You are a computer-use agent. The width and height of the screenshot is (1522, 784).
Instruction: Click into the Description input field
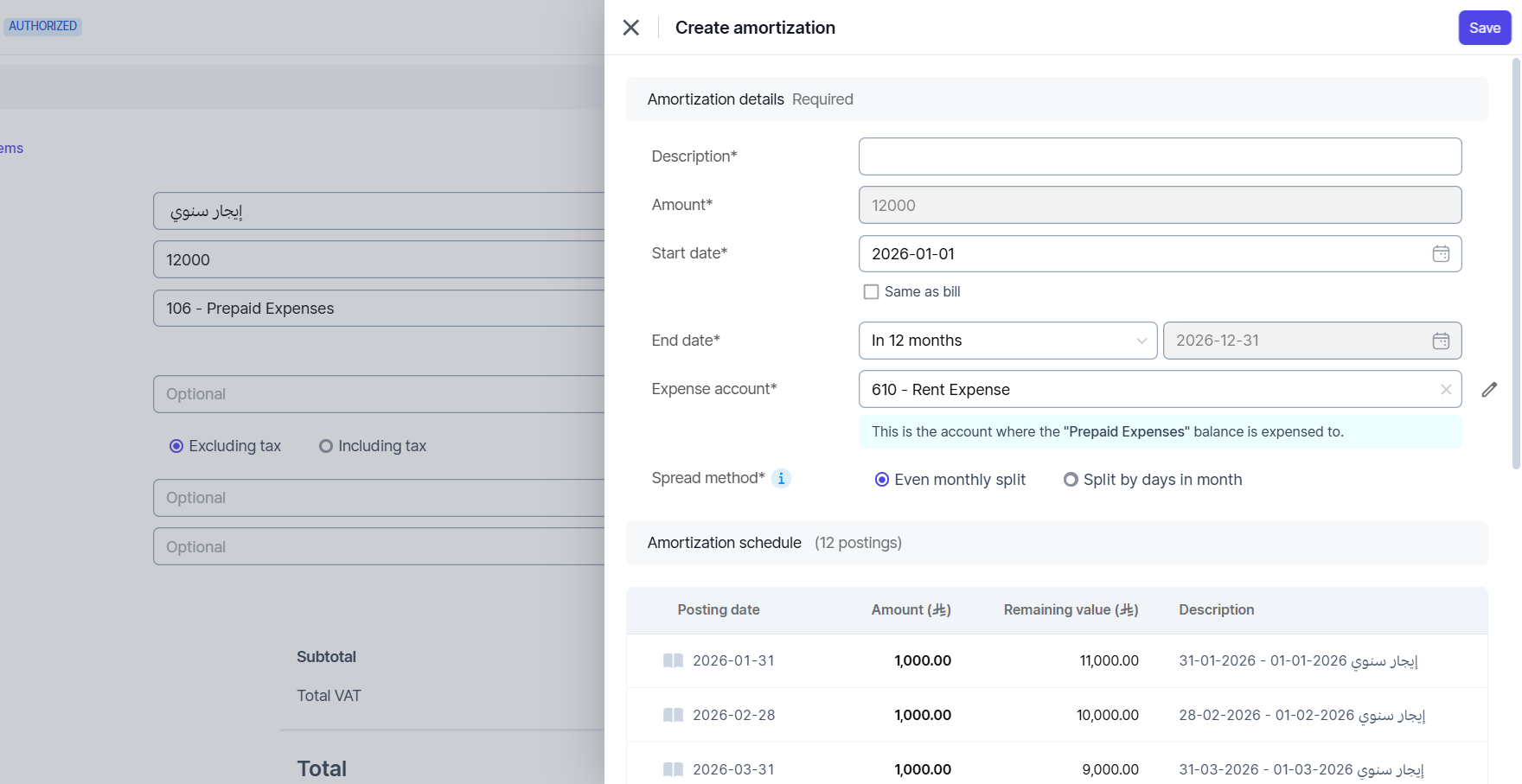[1159, 156]
